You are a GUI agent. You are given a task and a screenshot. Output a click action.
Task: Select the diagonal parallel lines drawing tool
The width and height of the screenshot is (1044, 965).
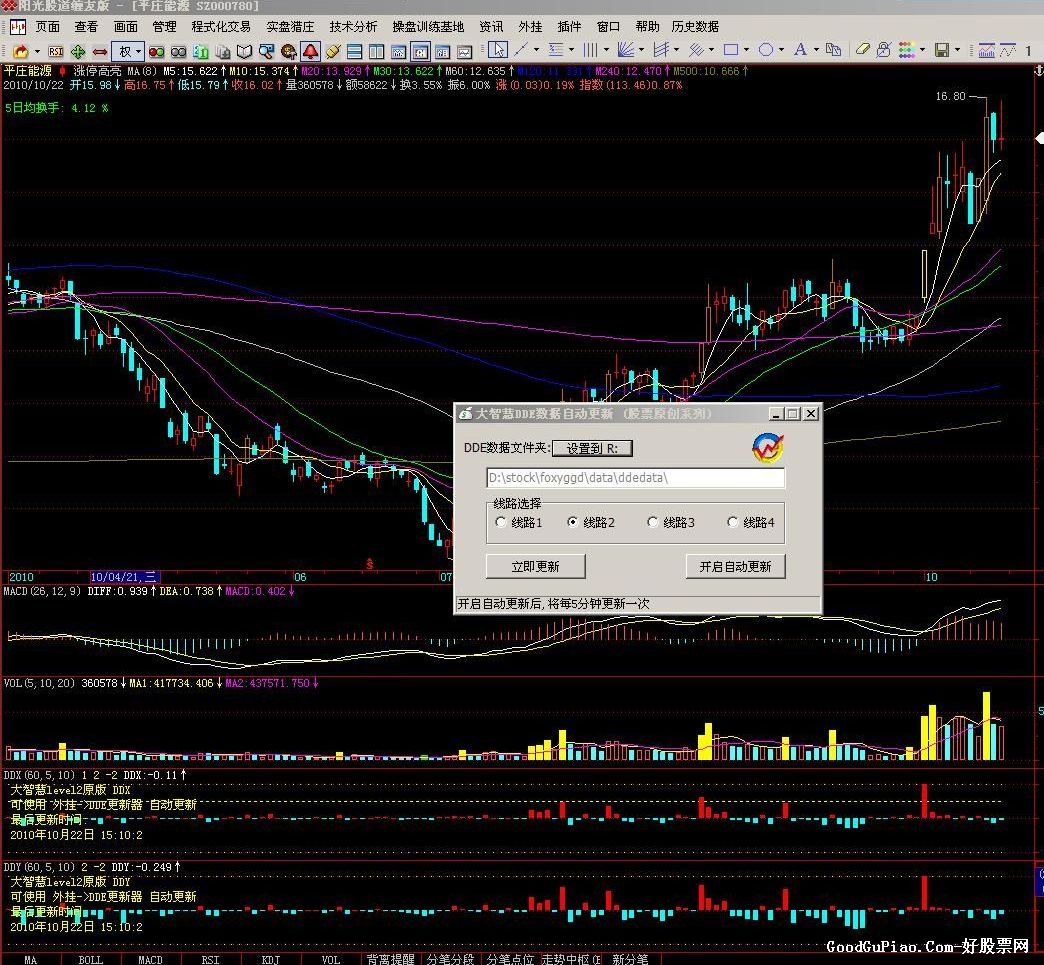pos(696,49)
